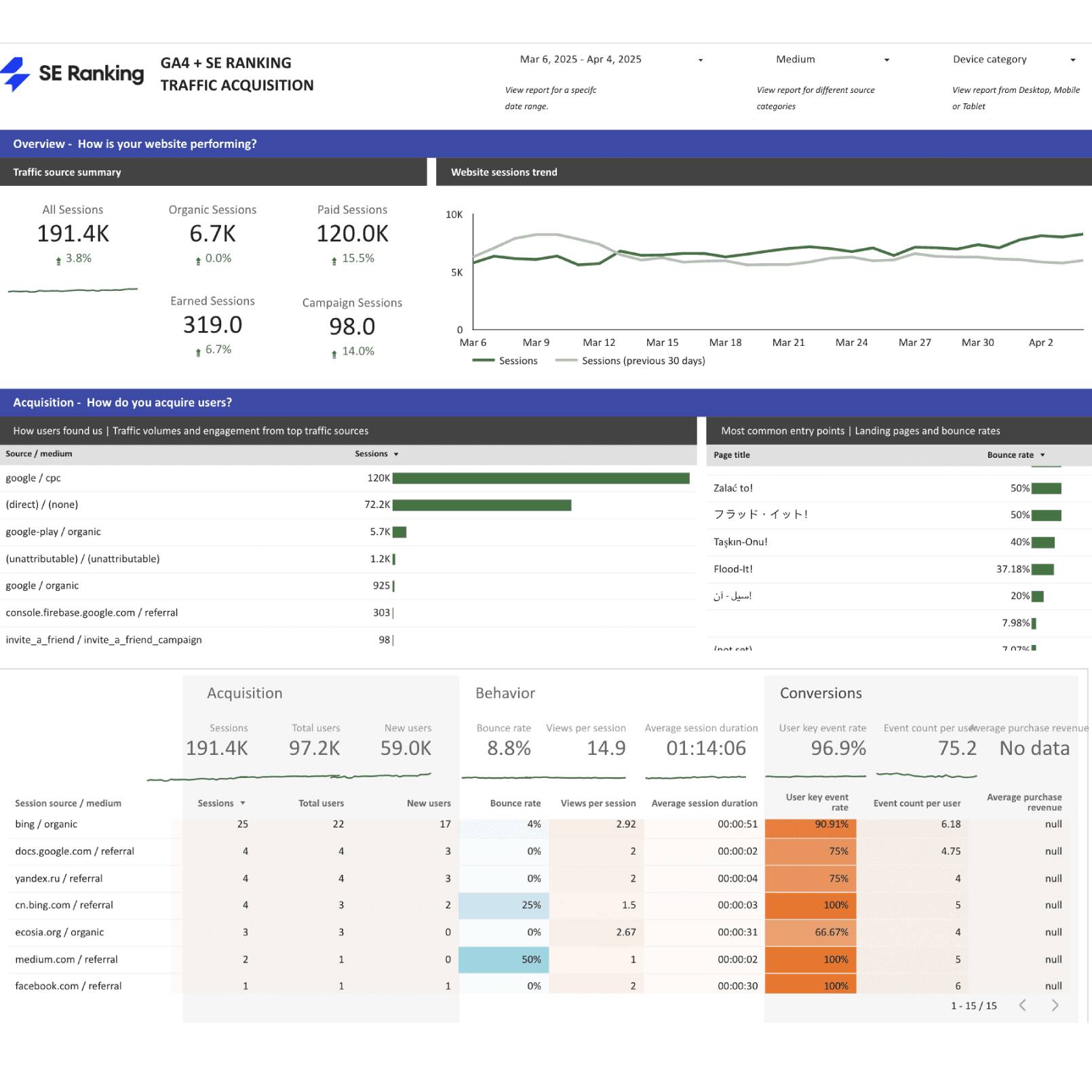Click the SE Ranking logo icon
The height and width of the screenshot is (1092, 1092).
click(16, 73)
